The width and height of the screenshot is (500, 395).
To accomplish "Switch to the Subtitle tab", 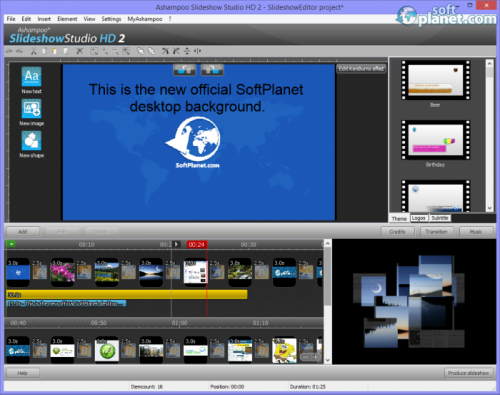I will pos(440,218).
